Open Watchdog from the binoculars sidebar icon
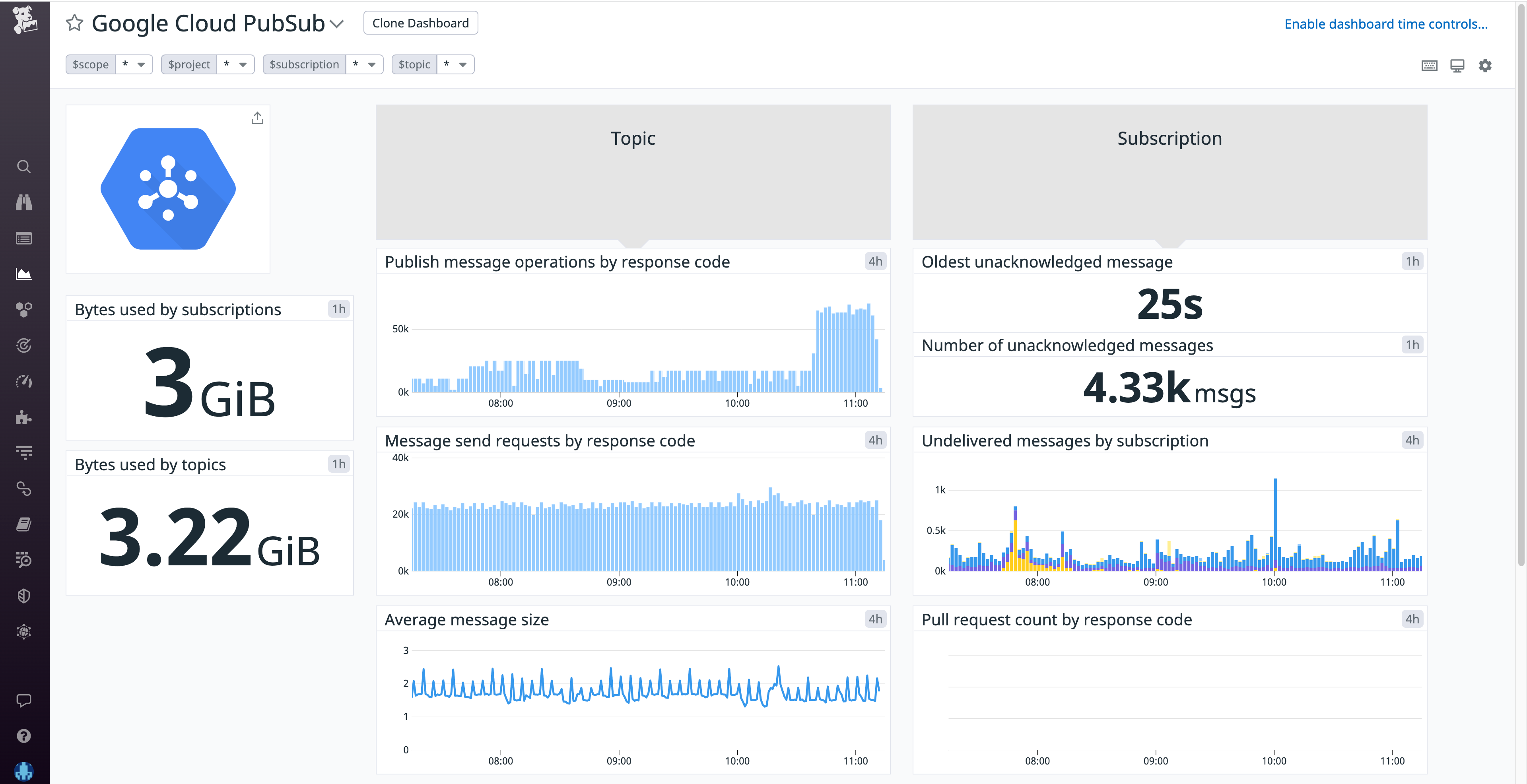The height and width of the screenshot is (784, 1527). point(24,202)
